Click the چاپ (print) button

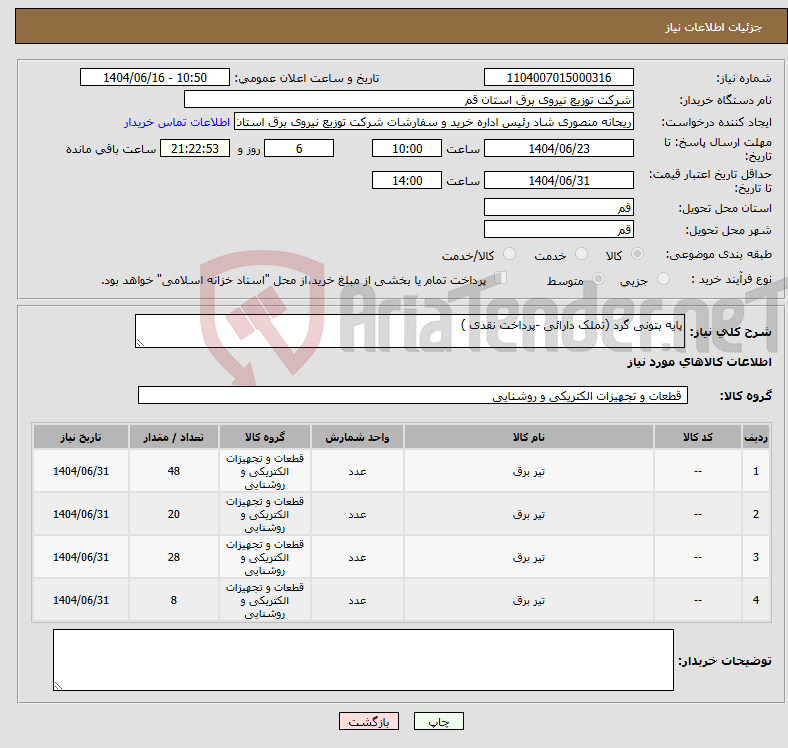438,721
